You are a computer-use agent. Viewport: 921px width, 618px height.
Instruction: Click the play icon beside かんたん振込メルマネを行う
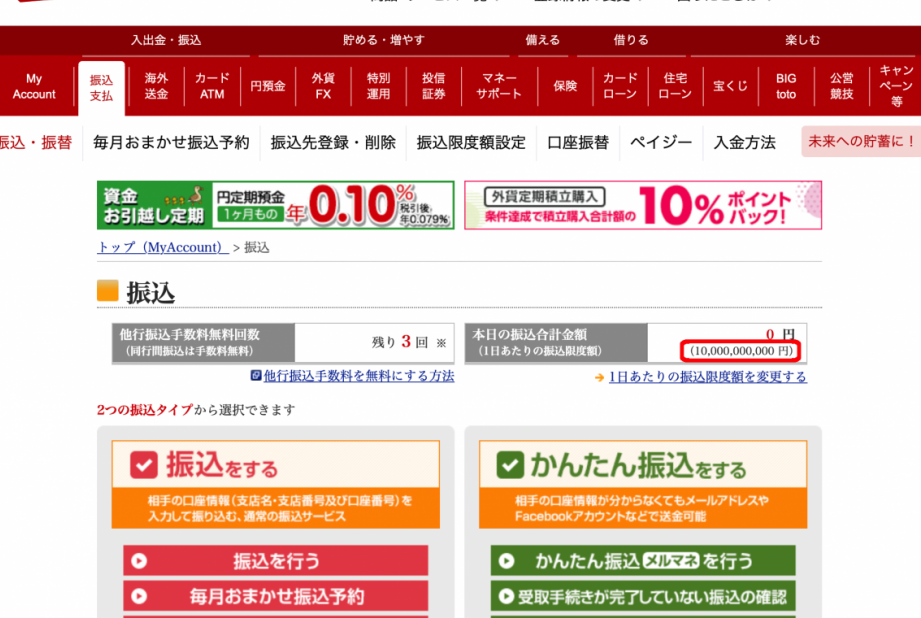(507, 561)
